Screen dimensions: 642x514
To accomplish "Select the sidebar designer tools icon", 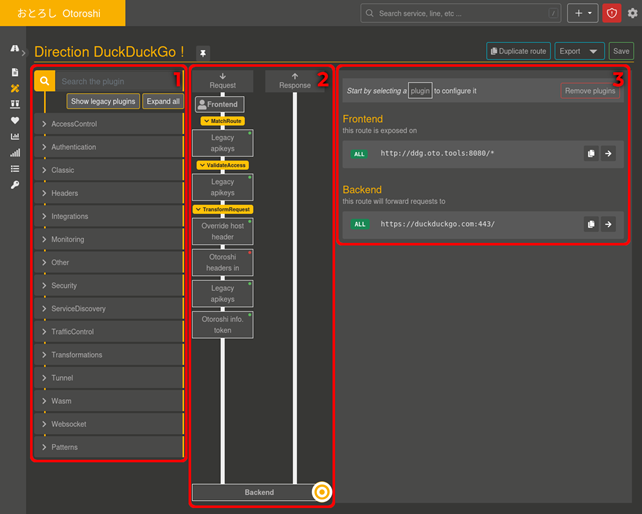I will 15,88.
